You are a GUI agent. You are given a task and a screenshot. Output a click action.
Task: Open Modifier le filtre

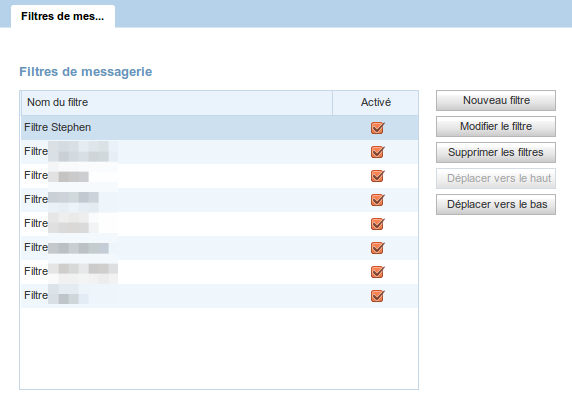tap(496, 126)
